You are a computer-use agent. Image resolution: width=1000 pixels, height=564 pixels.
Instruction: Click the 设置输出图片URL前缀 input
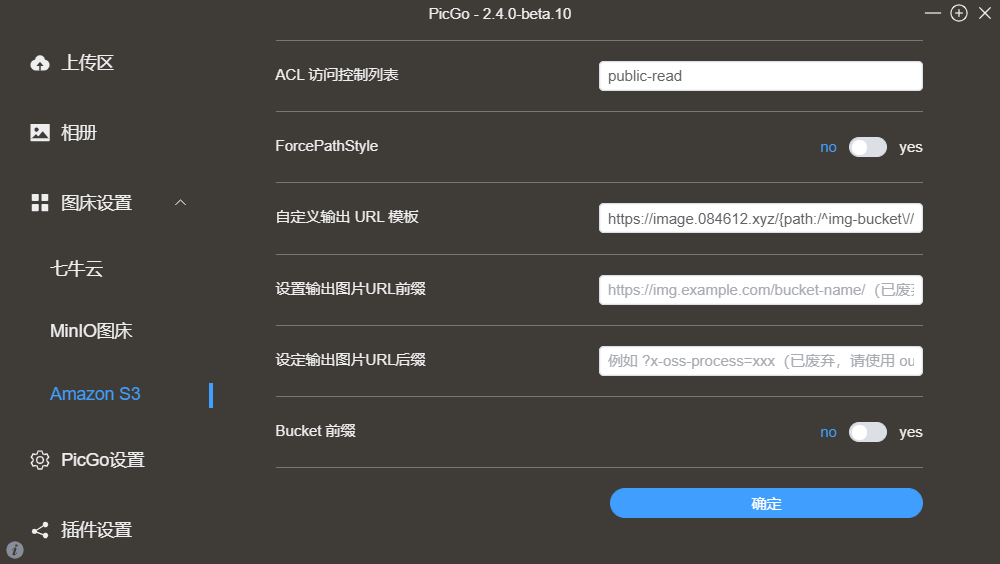pos(760,290)
